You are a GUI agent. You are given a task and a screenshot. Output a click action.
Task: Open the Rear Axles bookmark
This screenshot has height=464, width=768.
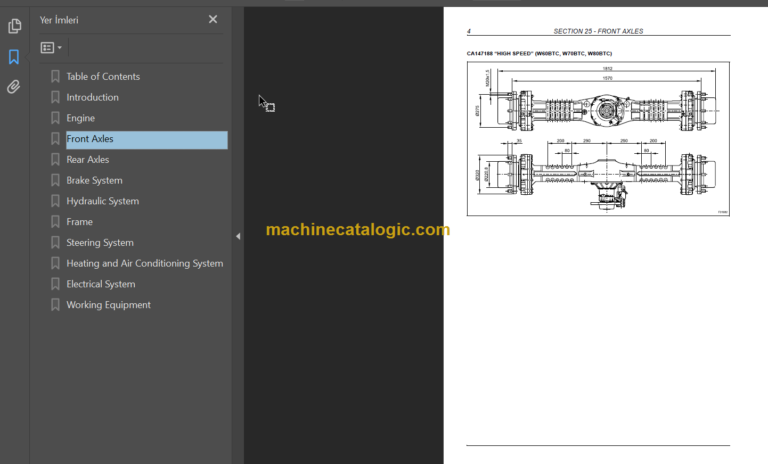(x=88, y=159)
